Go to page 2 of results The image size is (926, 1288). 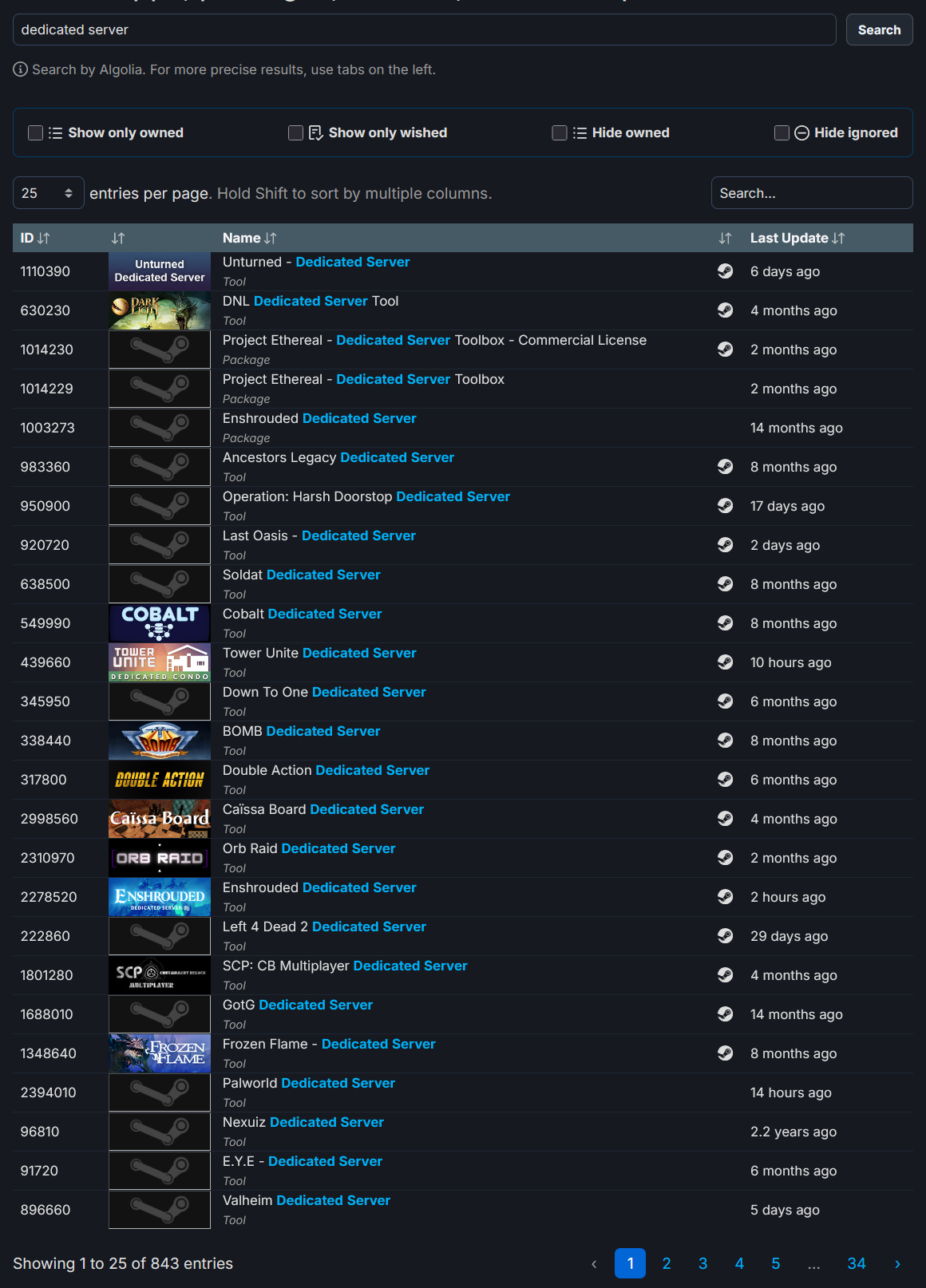pyautogui.click(x=667, y=1263)
